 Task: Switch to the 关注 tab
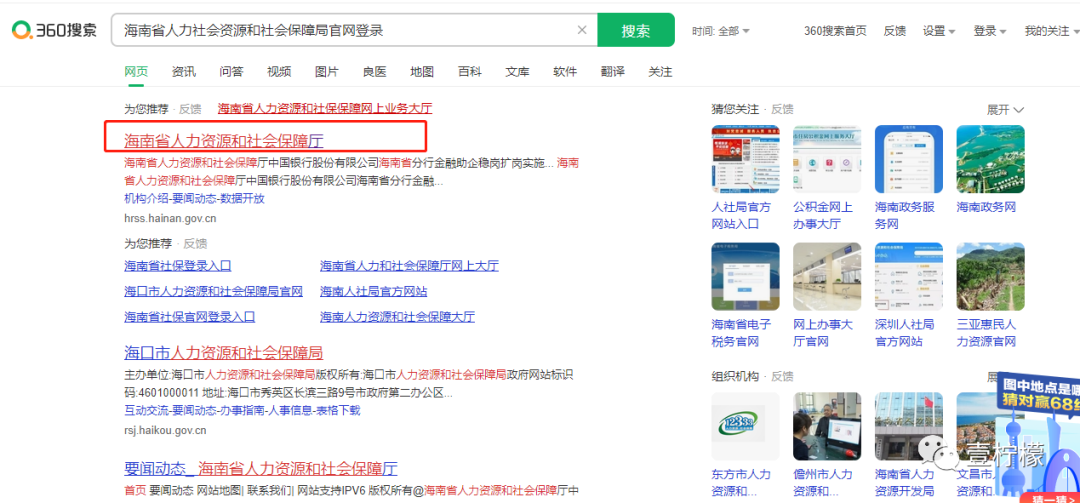click(x=660, y=72)
